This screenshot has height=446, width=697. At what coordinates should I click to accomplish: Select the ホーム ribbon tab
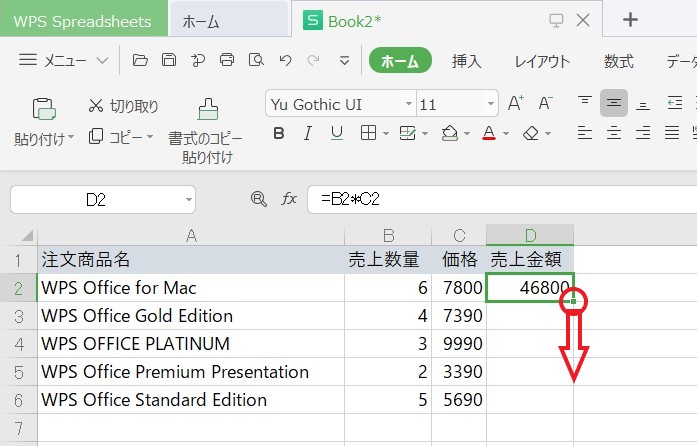[400, 60]
